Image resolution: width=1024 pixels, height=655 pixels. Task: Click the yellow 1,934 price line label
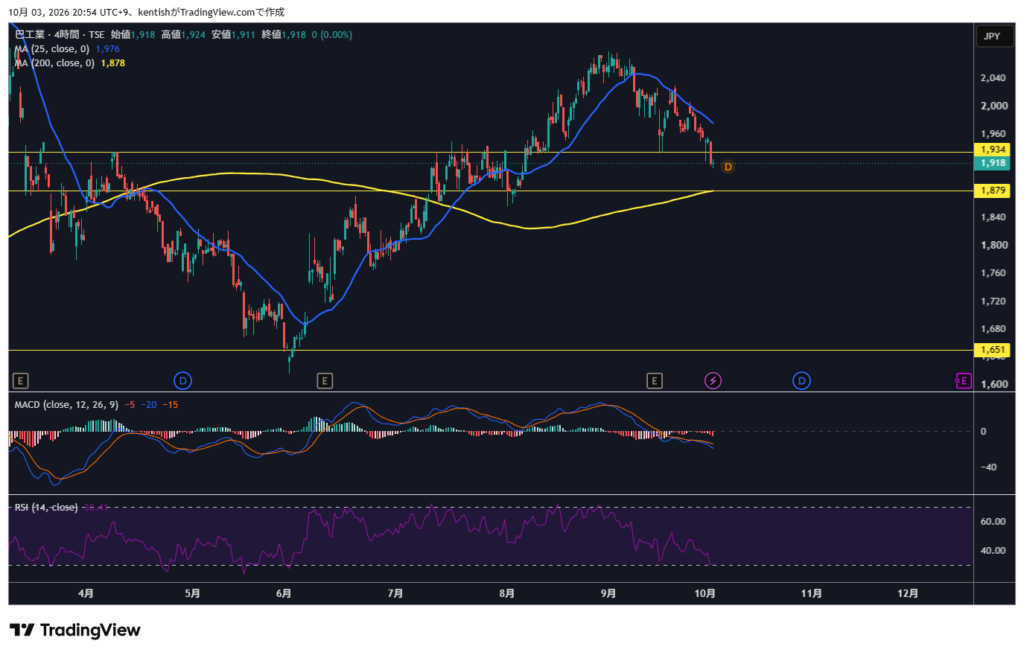pos(993,150)
